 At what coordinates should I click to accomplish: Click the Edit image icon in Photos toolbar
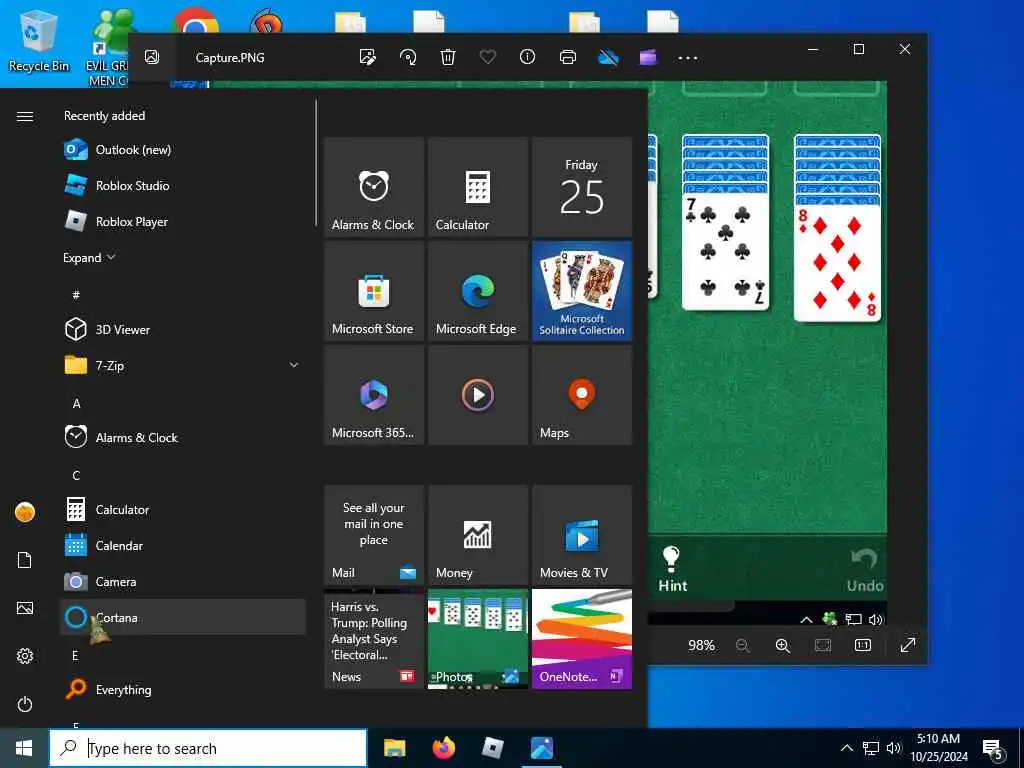tap(368, 57)
